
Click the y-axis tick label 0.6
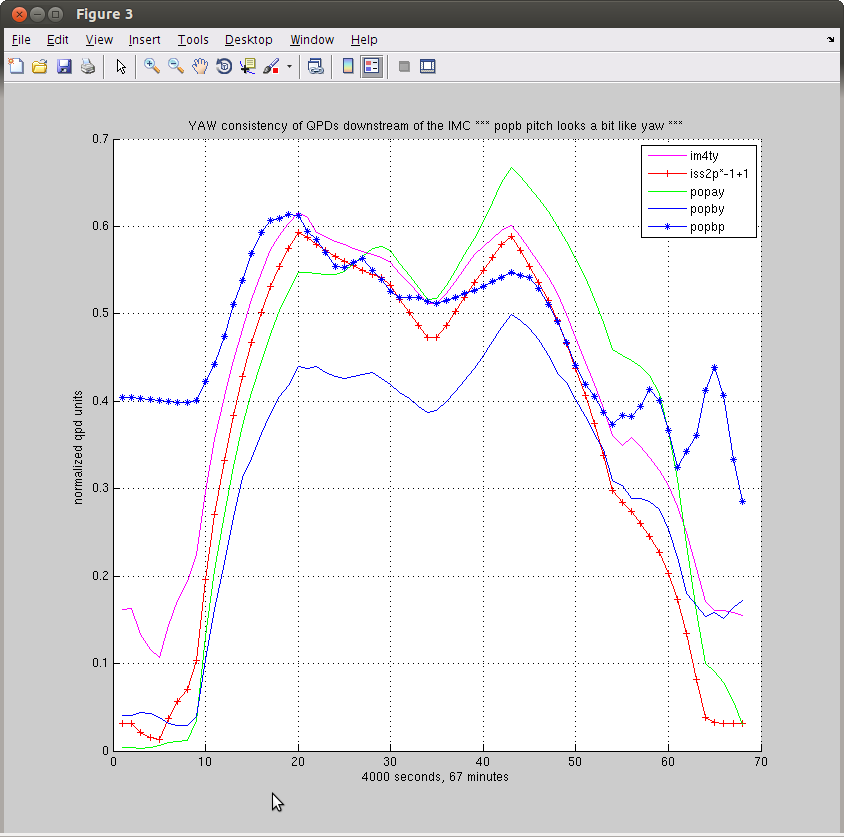pyautogui.click(x=100, y=226)
